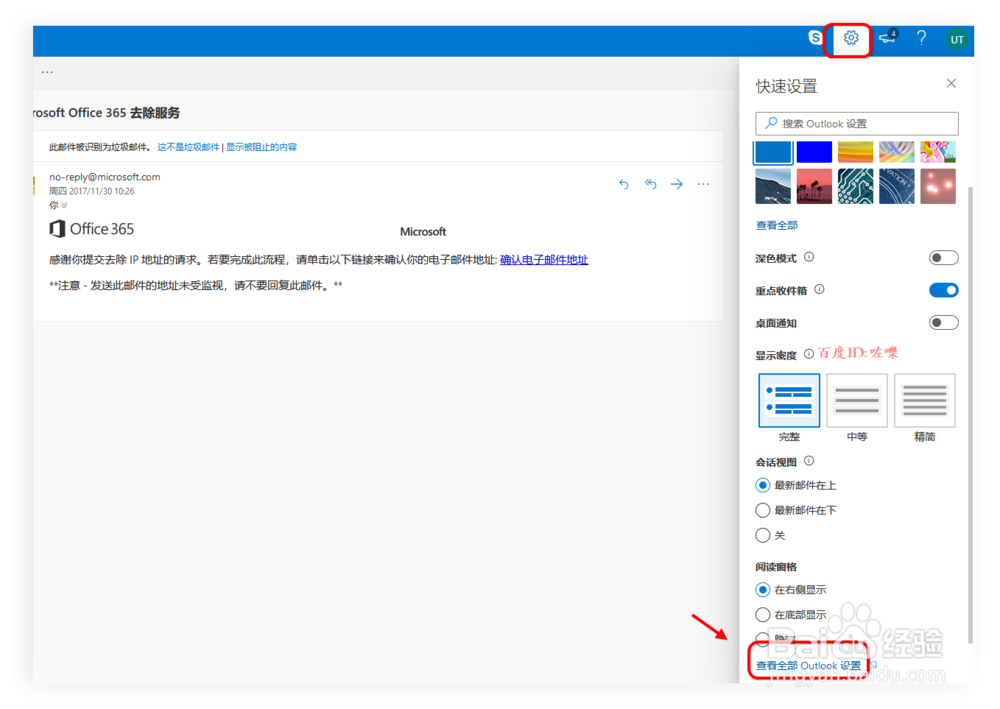1000x709 pixels.
Task: Select the orange-yellow theme swatch
Action: click(x=855, y=152)
